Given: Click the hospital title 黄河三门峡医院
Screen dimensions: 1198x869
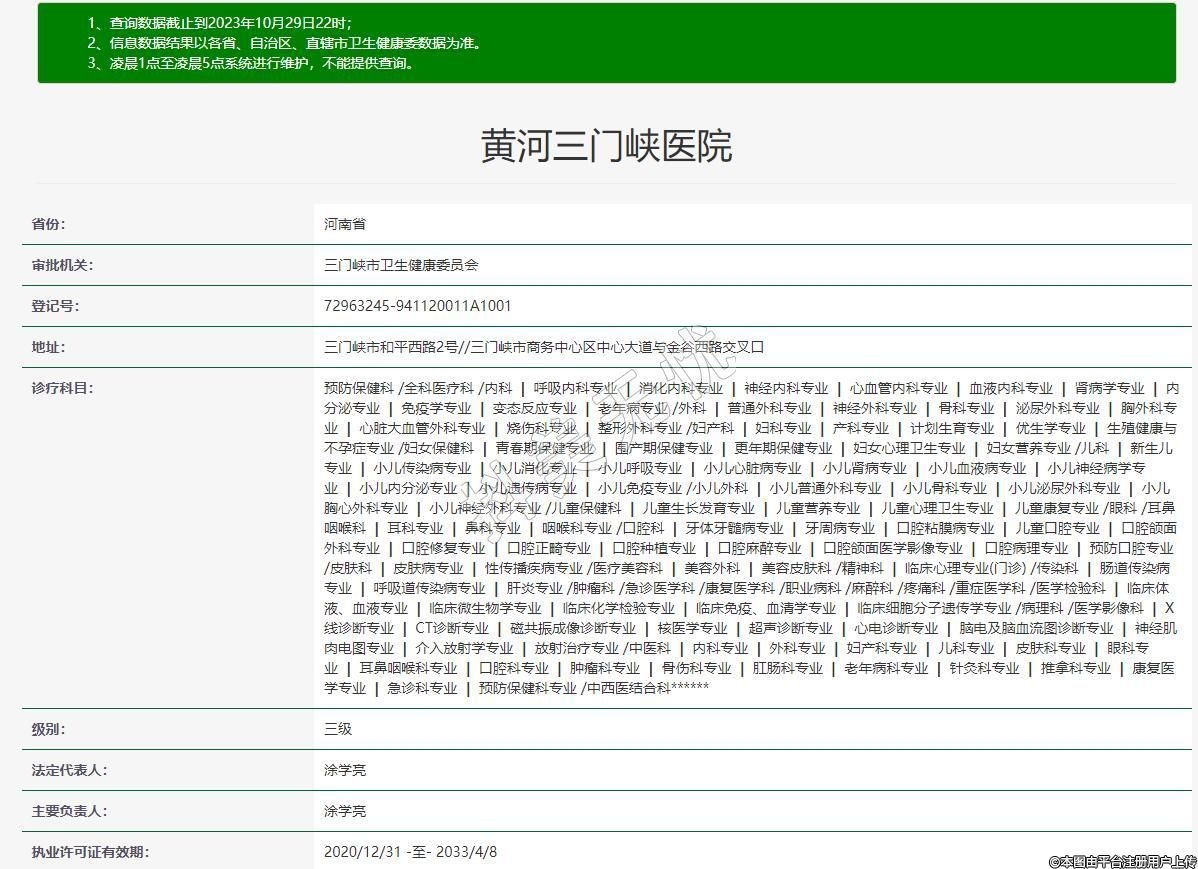Looking at the screenshot, I should click(606, 146).
